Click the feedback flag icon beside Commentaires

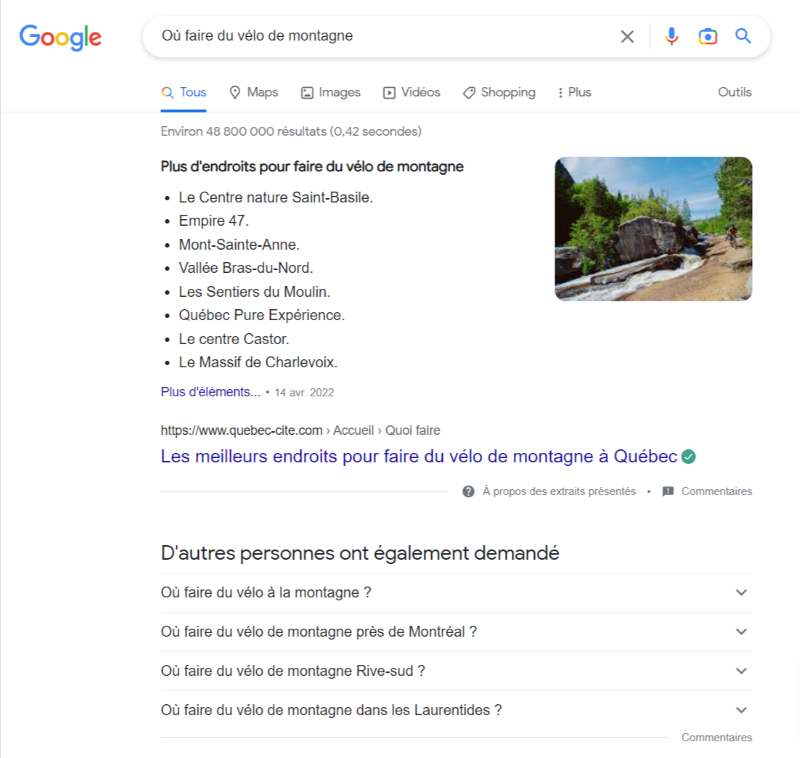667,491
